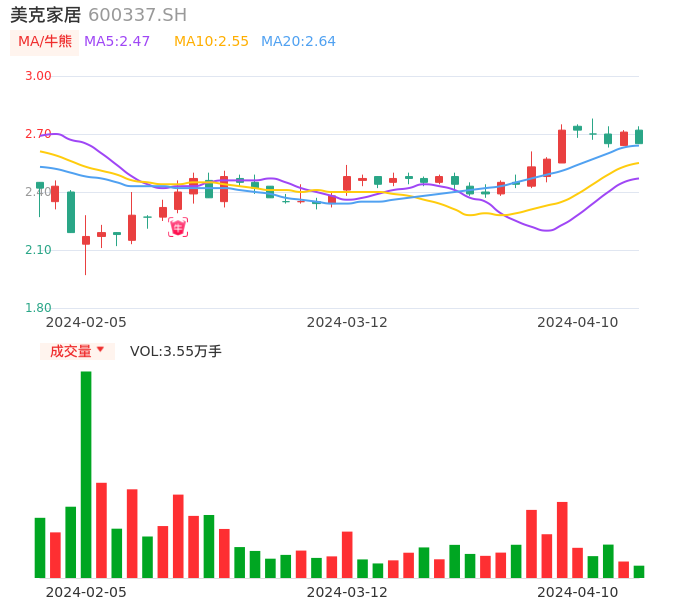Click 2024-02-05 date below the price chart
Image resolution: width=686 pixels, height=606 pixels.
[86, 322]
